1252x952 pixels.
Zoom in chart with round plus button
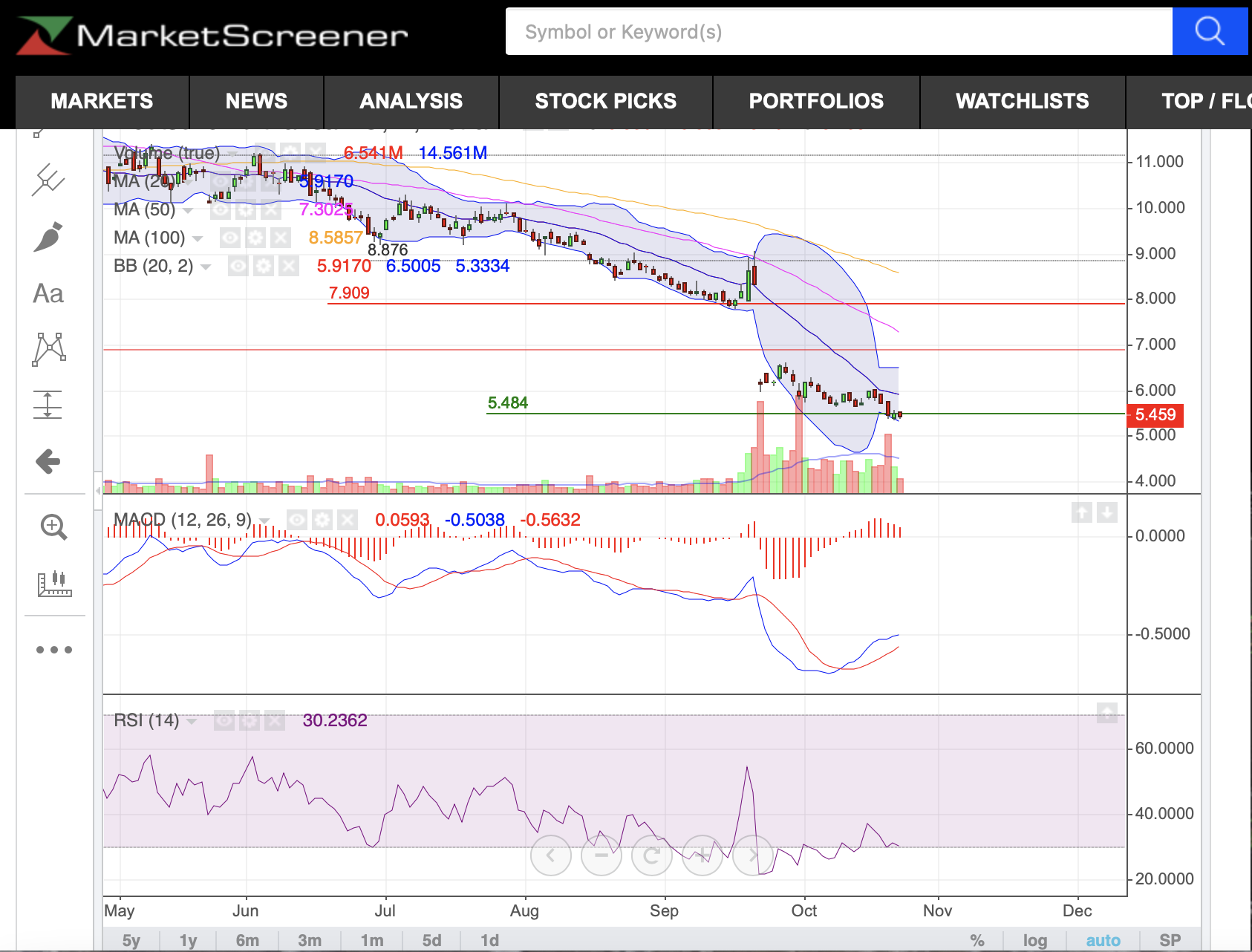click(x=702, y=855)
